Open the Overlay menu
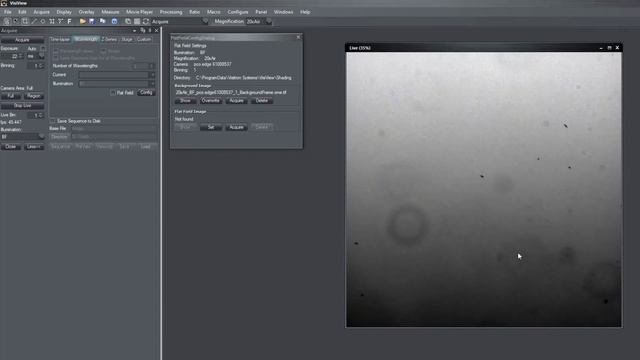The image size is (640, 360). (x=86, y=12)
